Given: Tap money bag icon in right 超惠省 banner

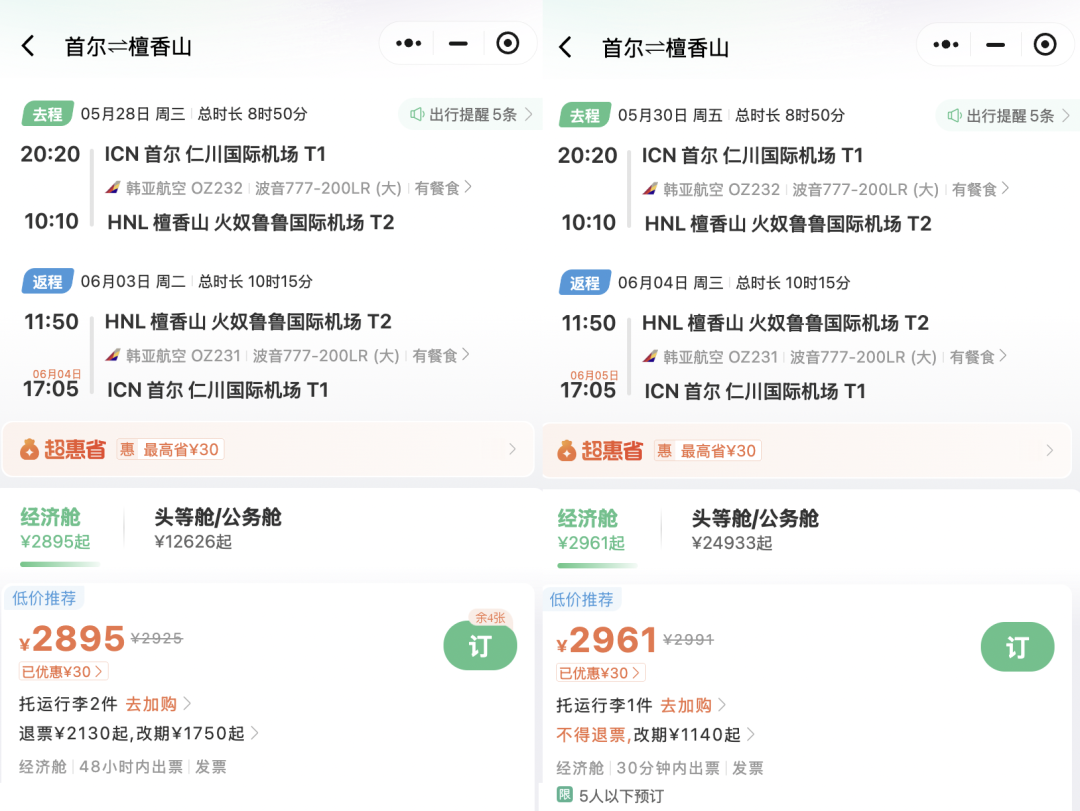Looking at the screenshot, I should click(566, 451).
